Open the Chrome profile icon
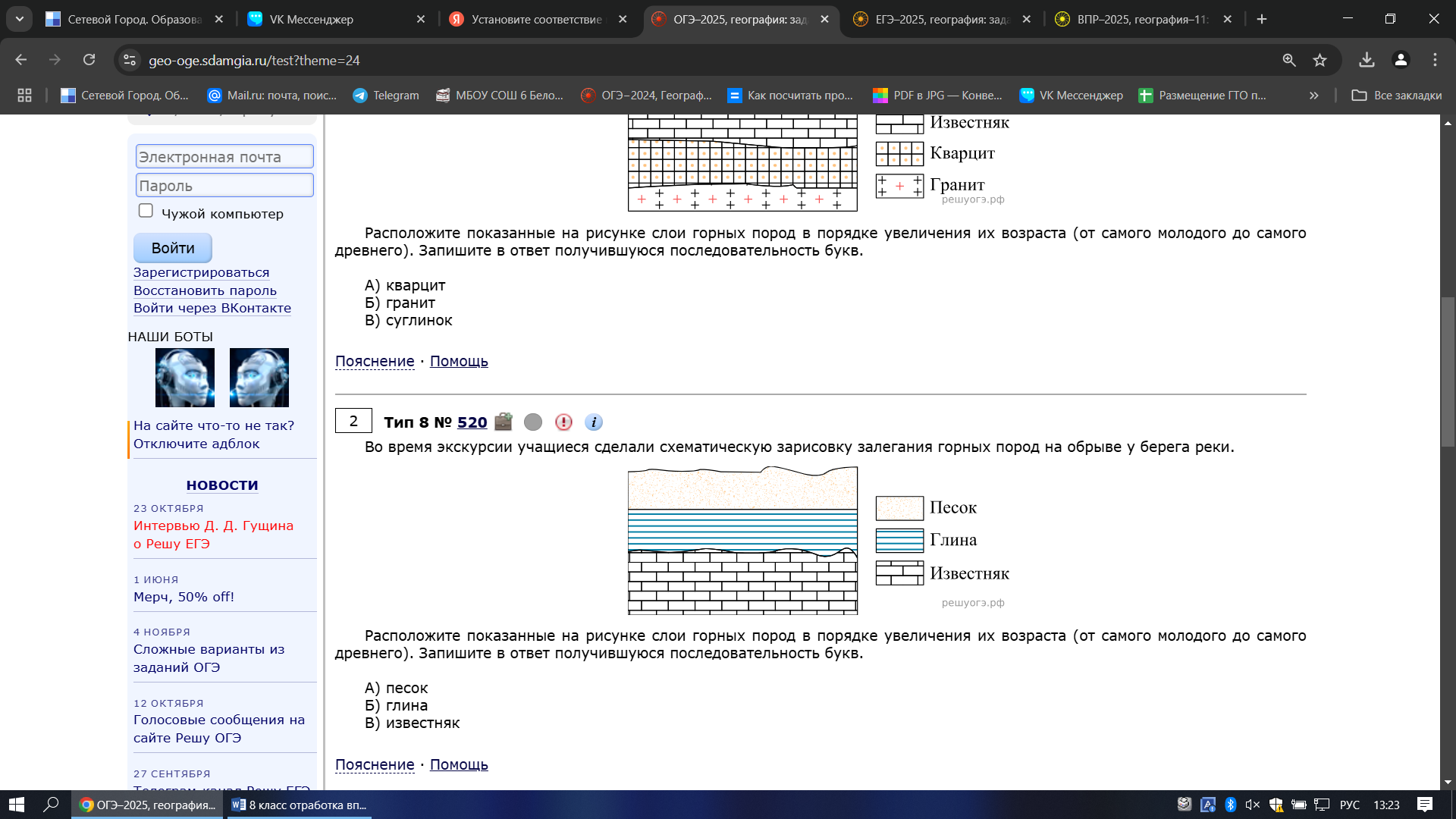Viewport: 1456px width, 819px height. click(1401, 60)
